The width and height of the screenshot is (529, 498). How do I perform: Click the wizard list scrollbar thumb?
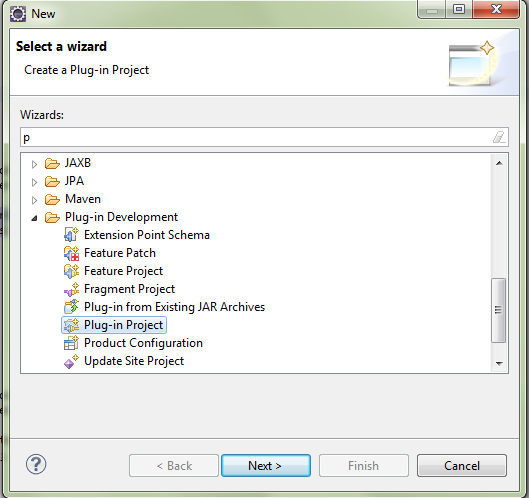click(498, 310)
